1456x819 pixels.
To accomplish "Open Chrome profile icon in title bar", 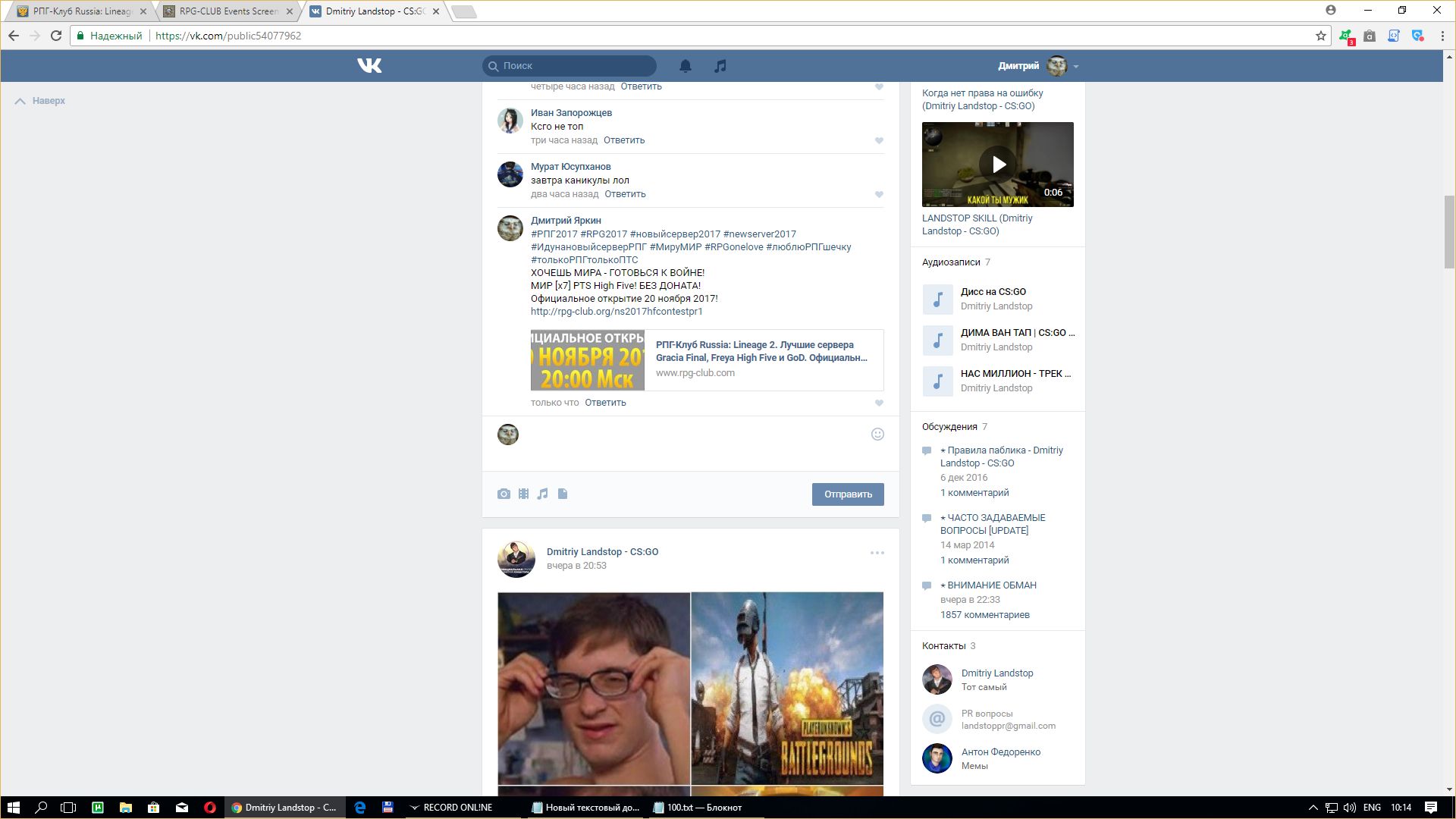I will [1331, 11].
